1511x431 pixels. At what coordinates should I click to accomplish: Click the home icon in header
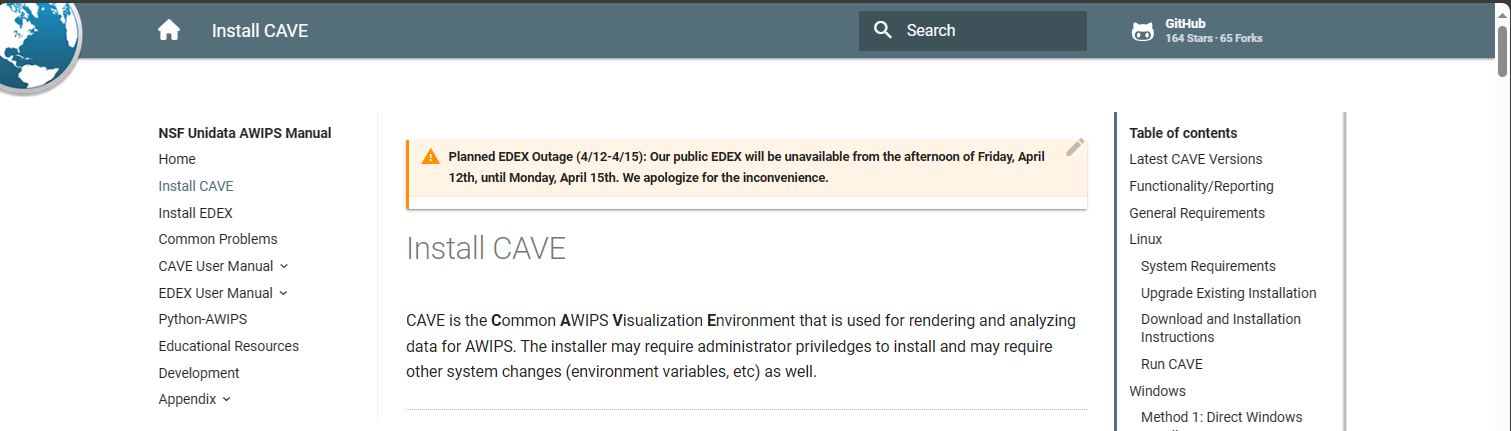click(169, 31)
